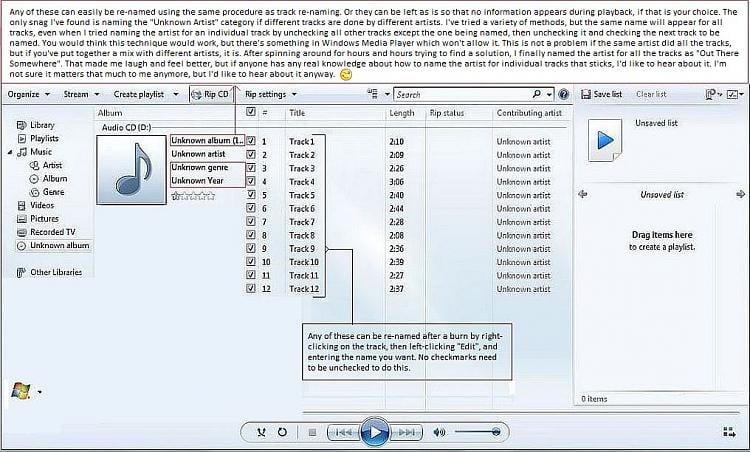Open the search options dropdown arrow

(549, 95)
